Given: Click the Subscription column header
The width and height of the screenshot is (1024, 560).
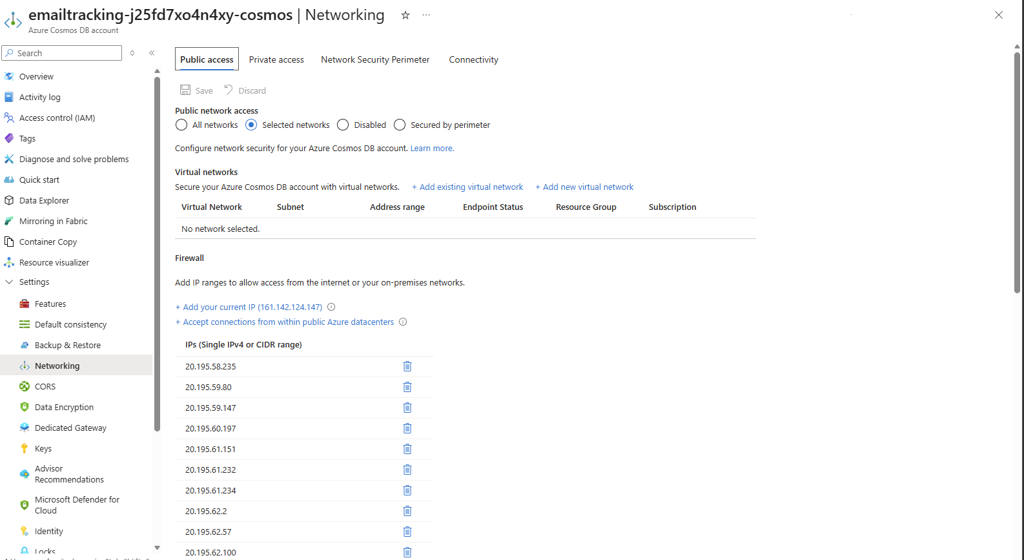Looking at the screenshot, I should pos(672,207).
